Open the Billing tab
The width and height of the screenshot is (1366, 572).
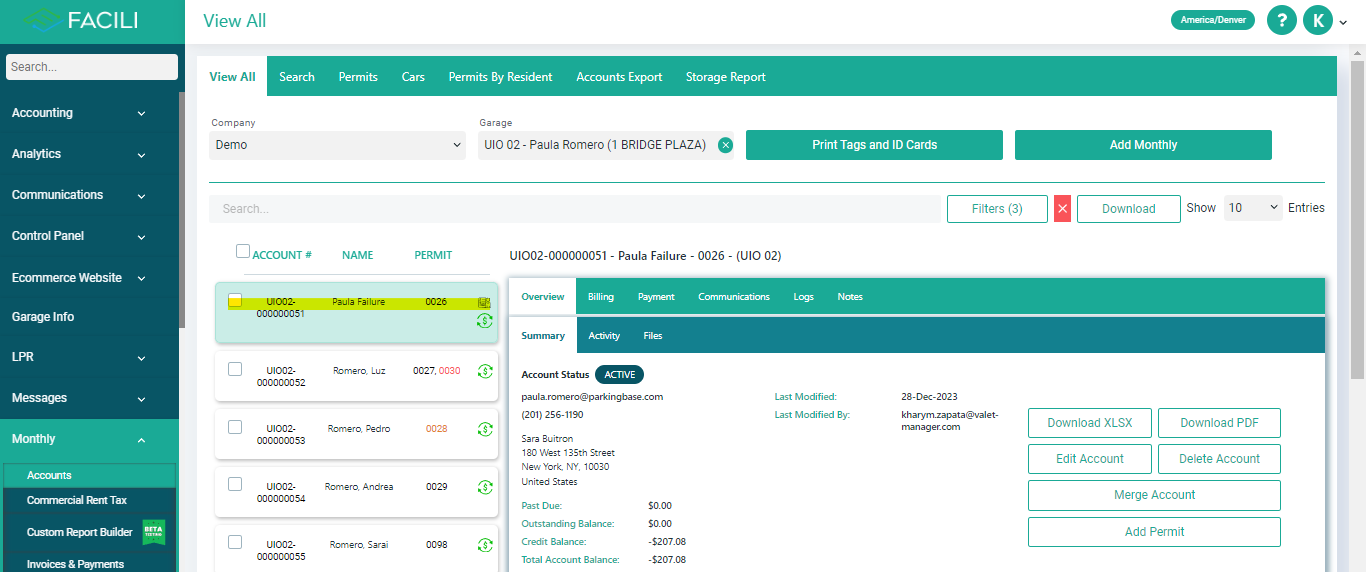pyautogui.click(x=601, y=297)
